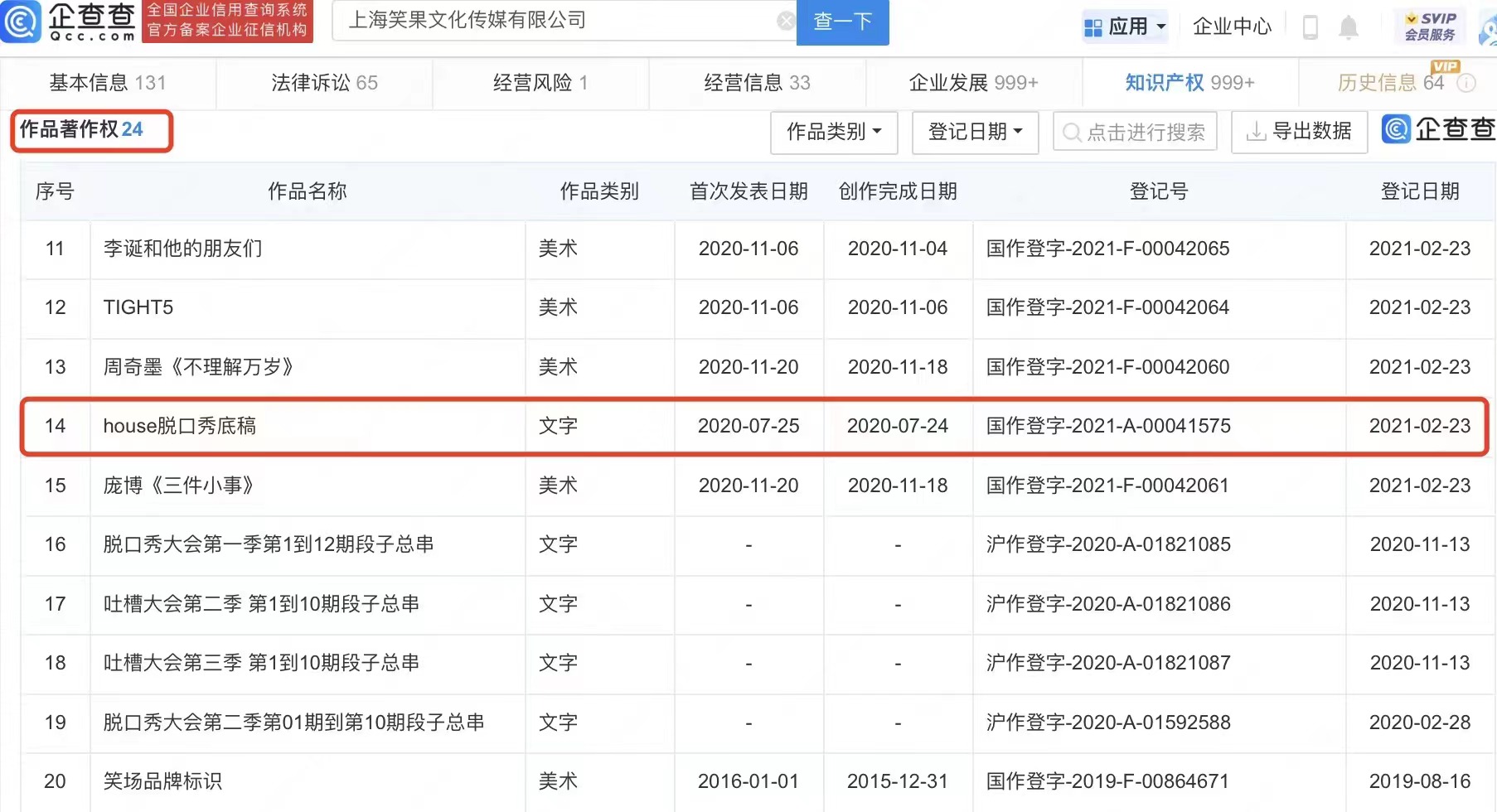Switch to 基本信息 tab

pyautogui.click(x=108, y=83)
